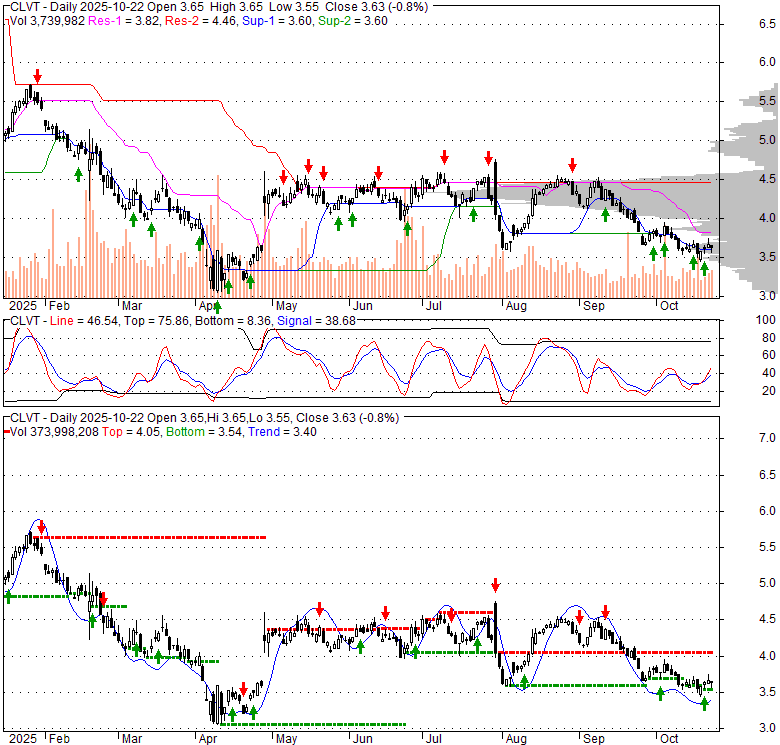Screen dimensions: 780x745
Task: Click the lower chart title with Hi 3.65, Lo 3.55
Action: [x=204, y=418]
